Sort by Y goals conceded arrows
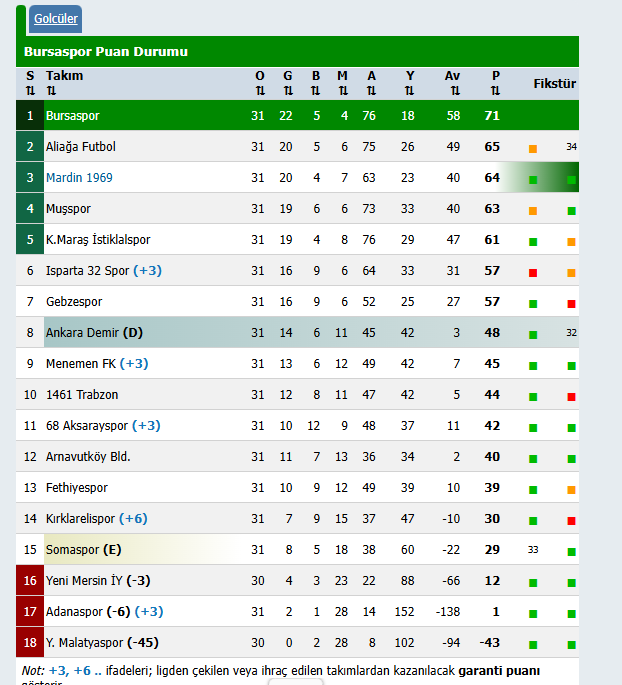 (x=410, y=91)
